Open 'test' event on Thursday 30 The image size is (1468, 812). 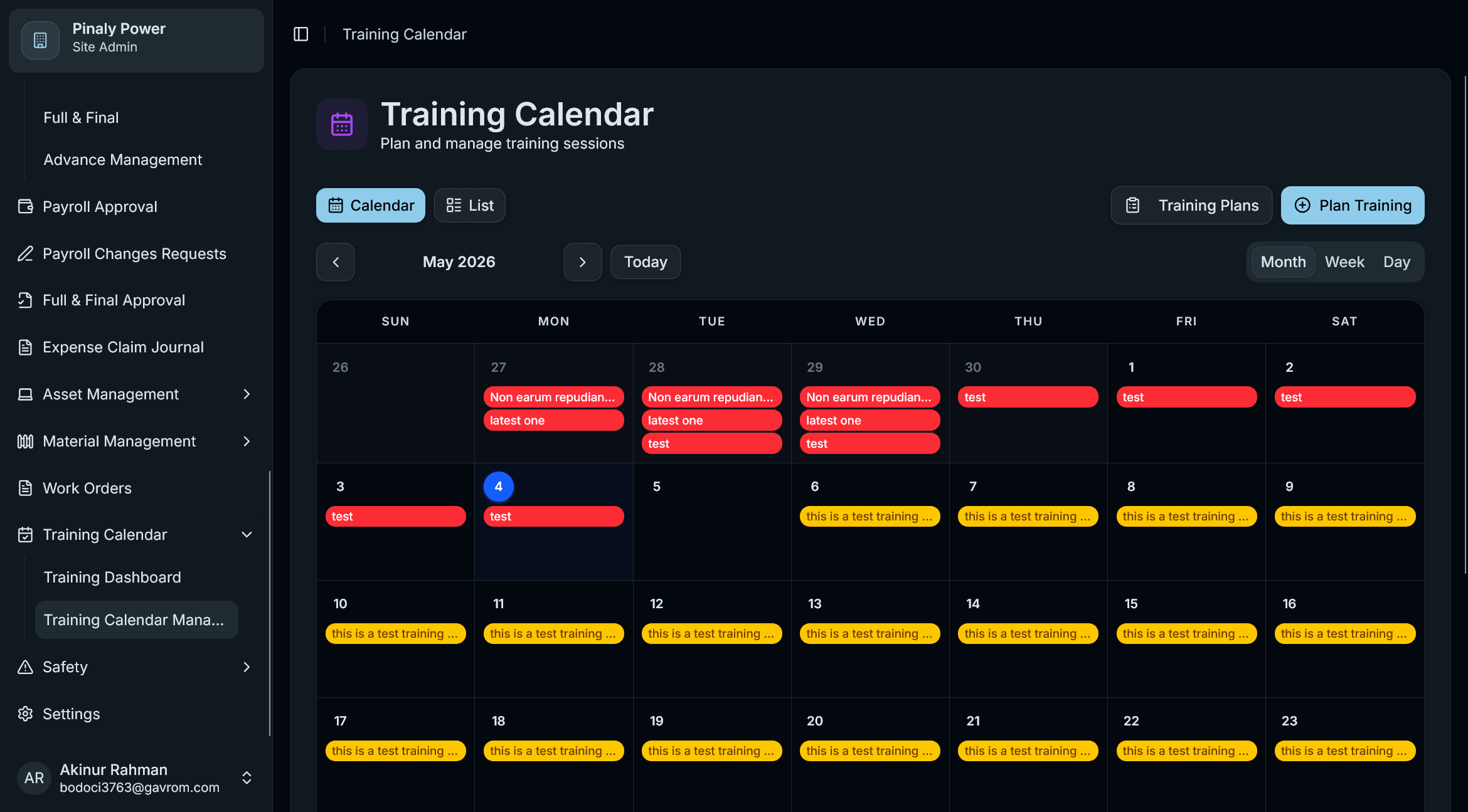pyautogui.click(x=1028, y=397)
